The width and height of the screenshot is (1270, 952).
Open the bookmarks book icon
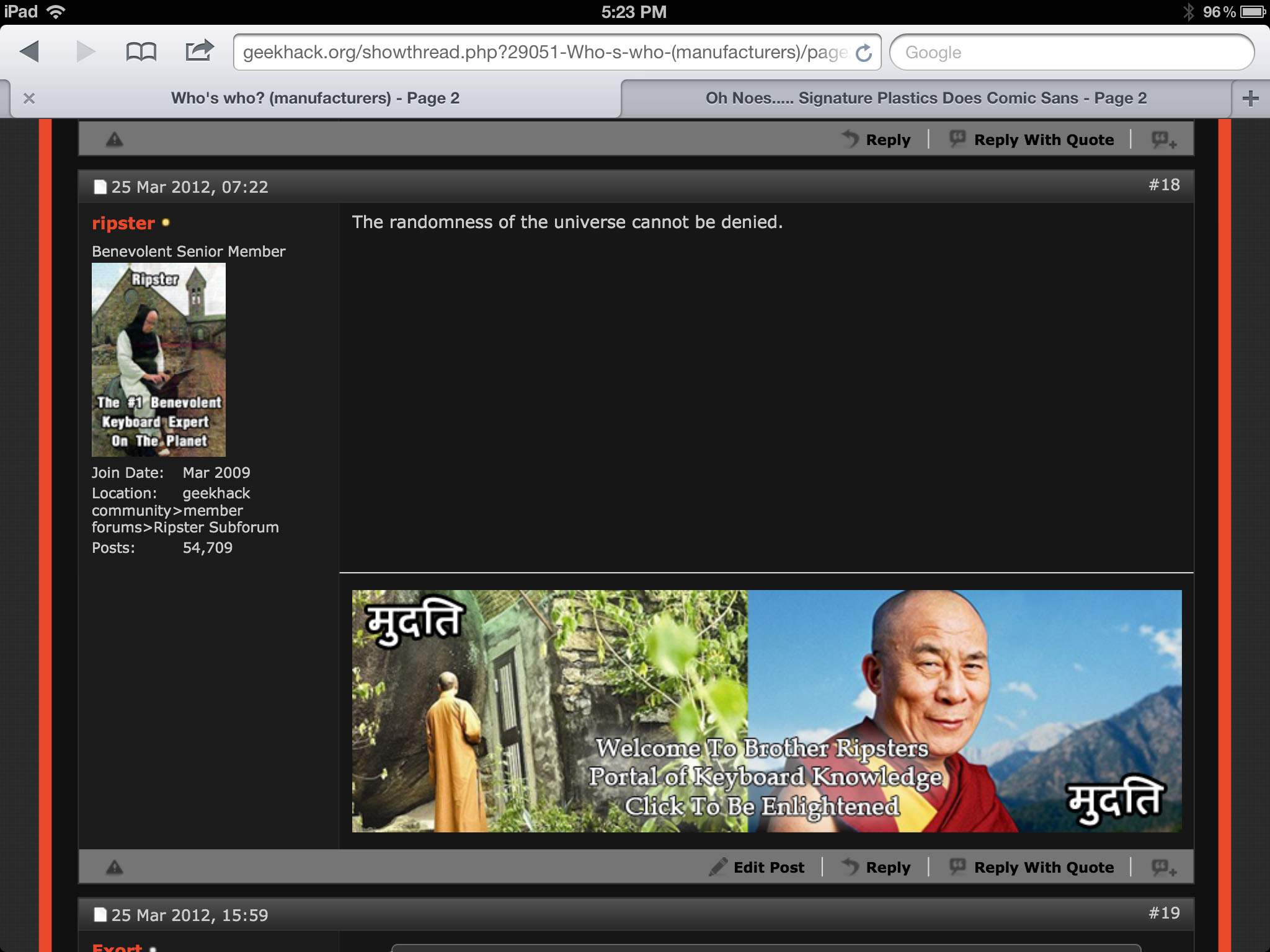tap(141, 51)
